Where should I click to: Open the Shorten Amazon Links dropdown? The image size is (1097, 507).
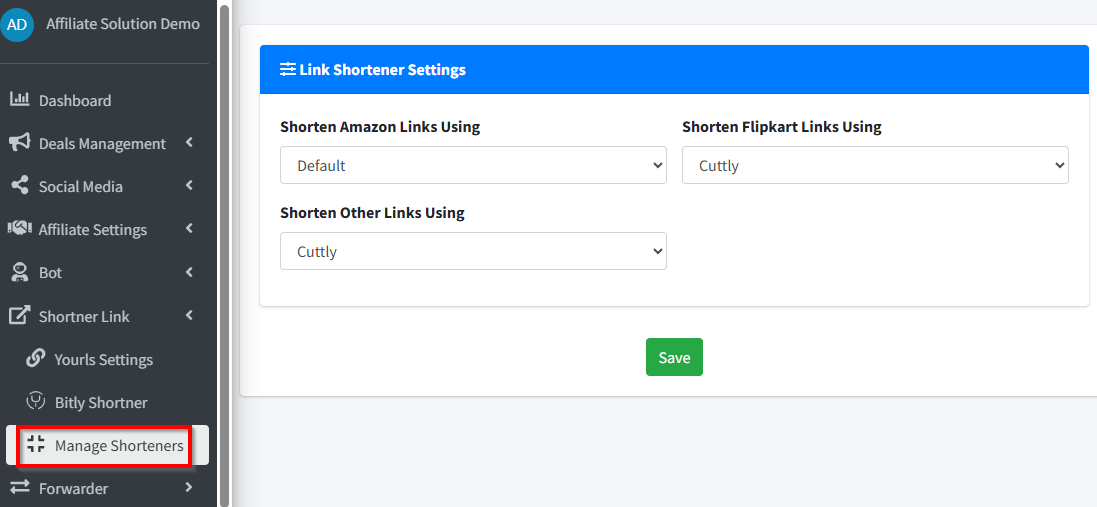473,165
